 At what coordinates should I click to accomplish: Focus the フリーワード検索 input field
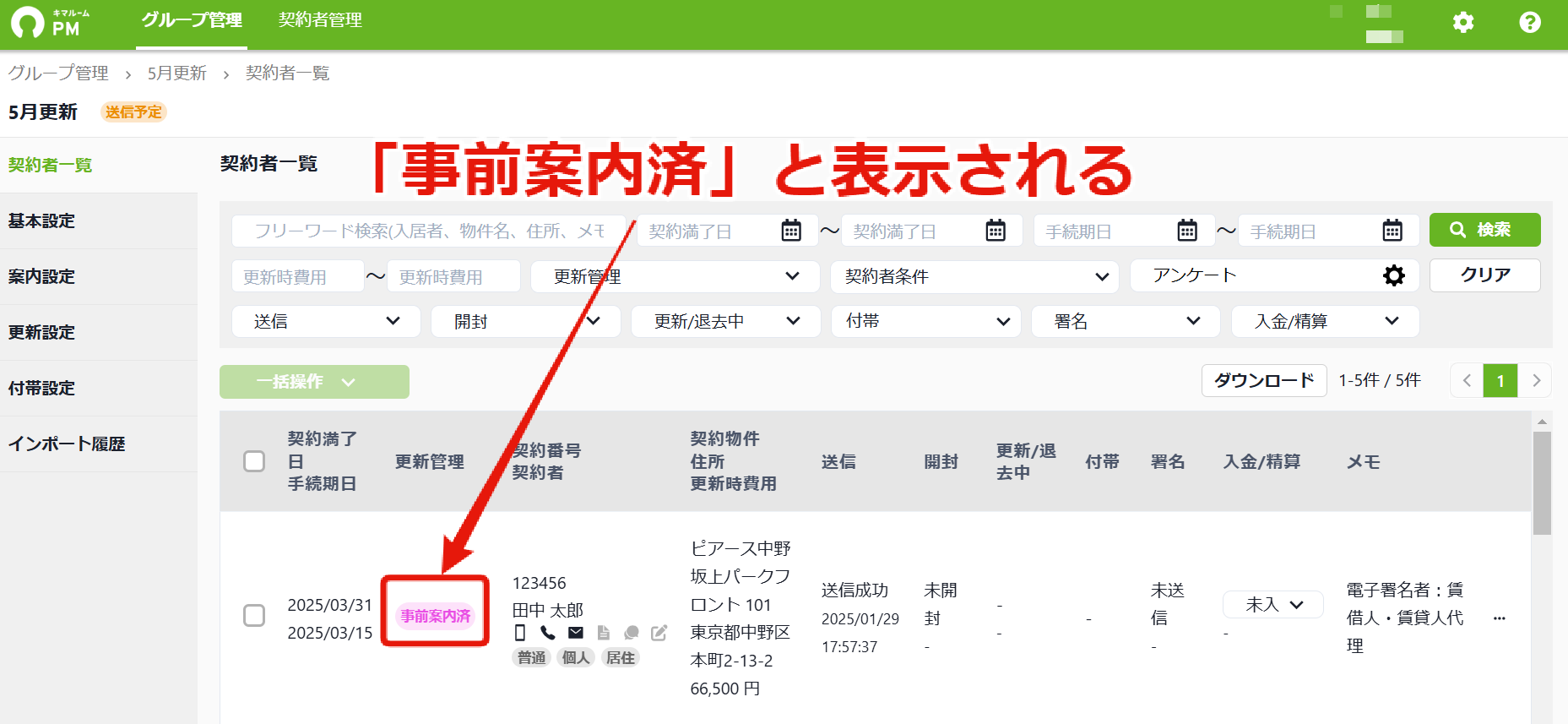[x=429, y=230]
